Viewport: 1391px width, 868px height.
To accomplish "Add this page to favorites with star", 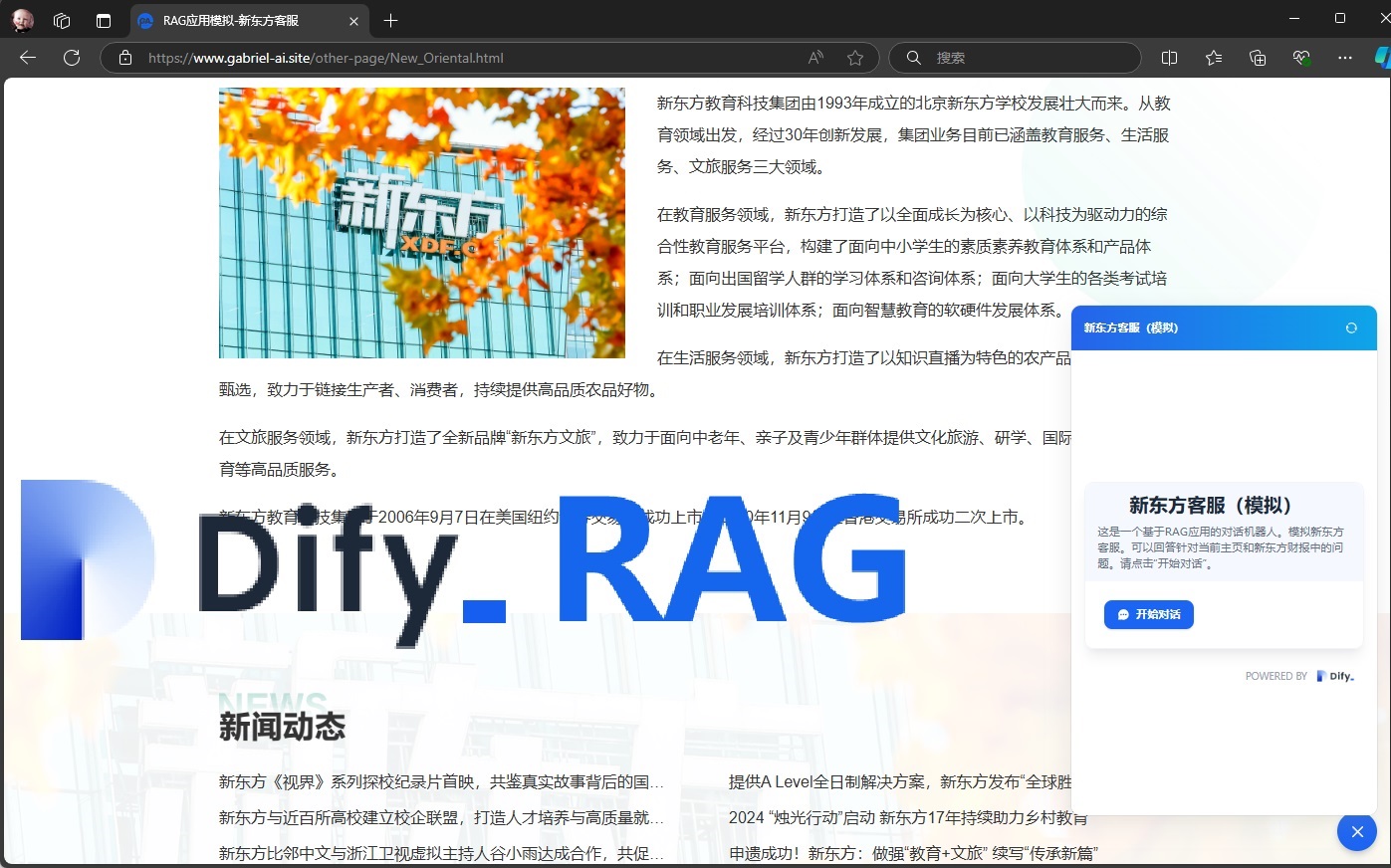I will [854, 58].
